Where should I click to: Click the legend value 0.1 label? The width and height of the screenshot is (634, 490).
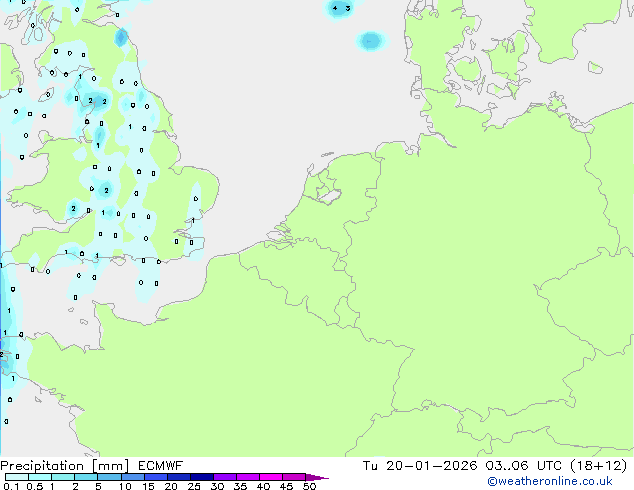8,487
